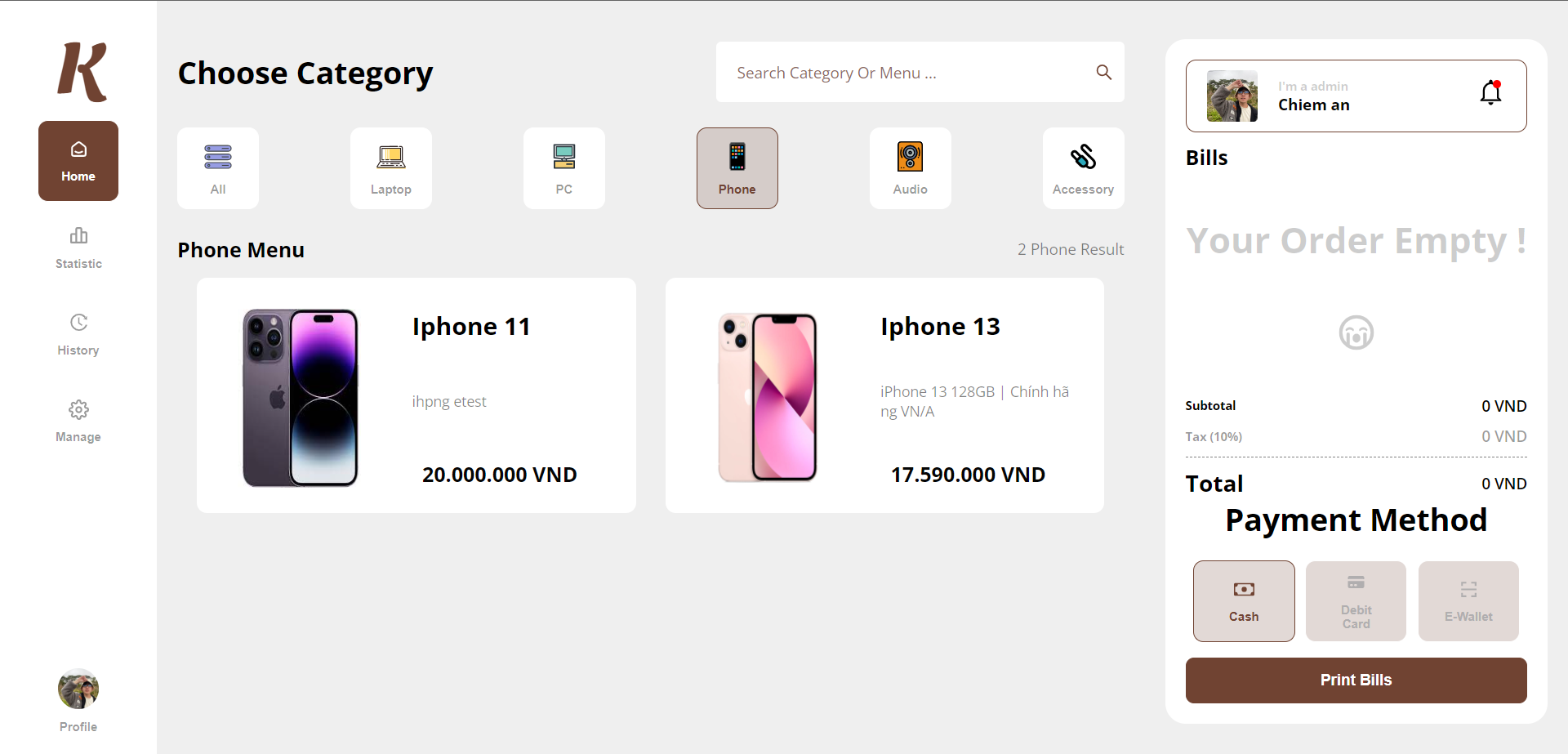
Task: Open the Profile avatar in sidebar
Action: pyautogui.click(x=78, y=689)
